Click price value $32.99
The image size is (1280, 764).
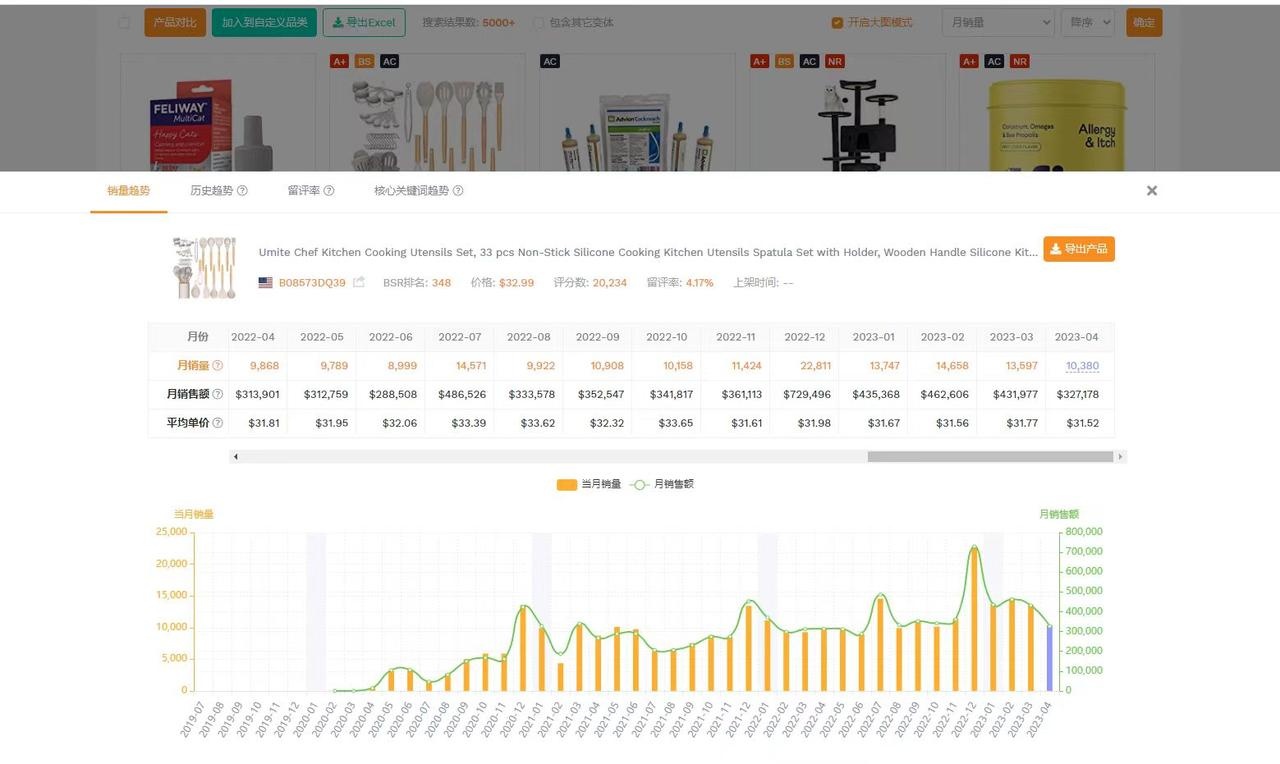pyautogui.click(x=516, y=283)
